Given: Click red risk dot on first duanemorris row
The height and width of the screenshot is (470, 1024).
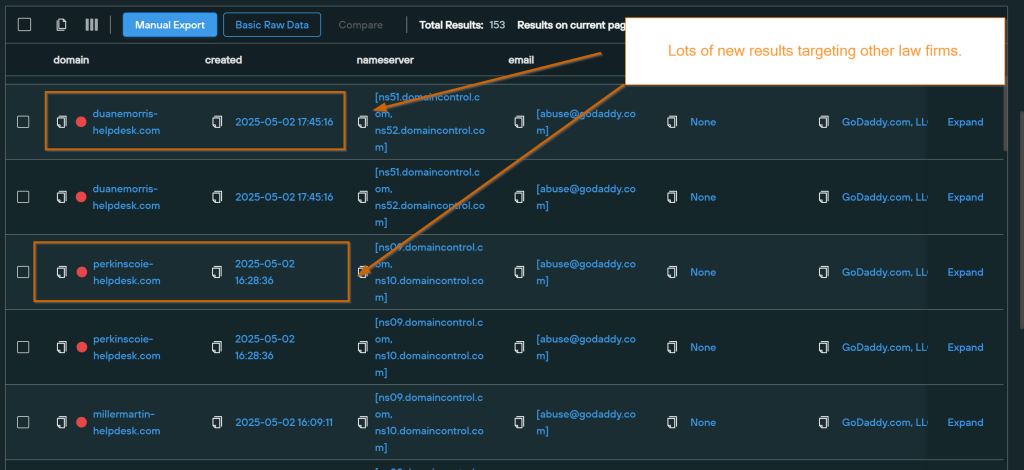Looking at the screenshot, I should coord(82,122).
